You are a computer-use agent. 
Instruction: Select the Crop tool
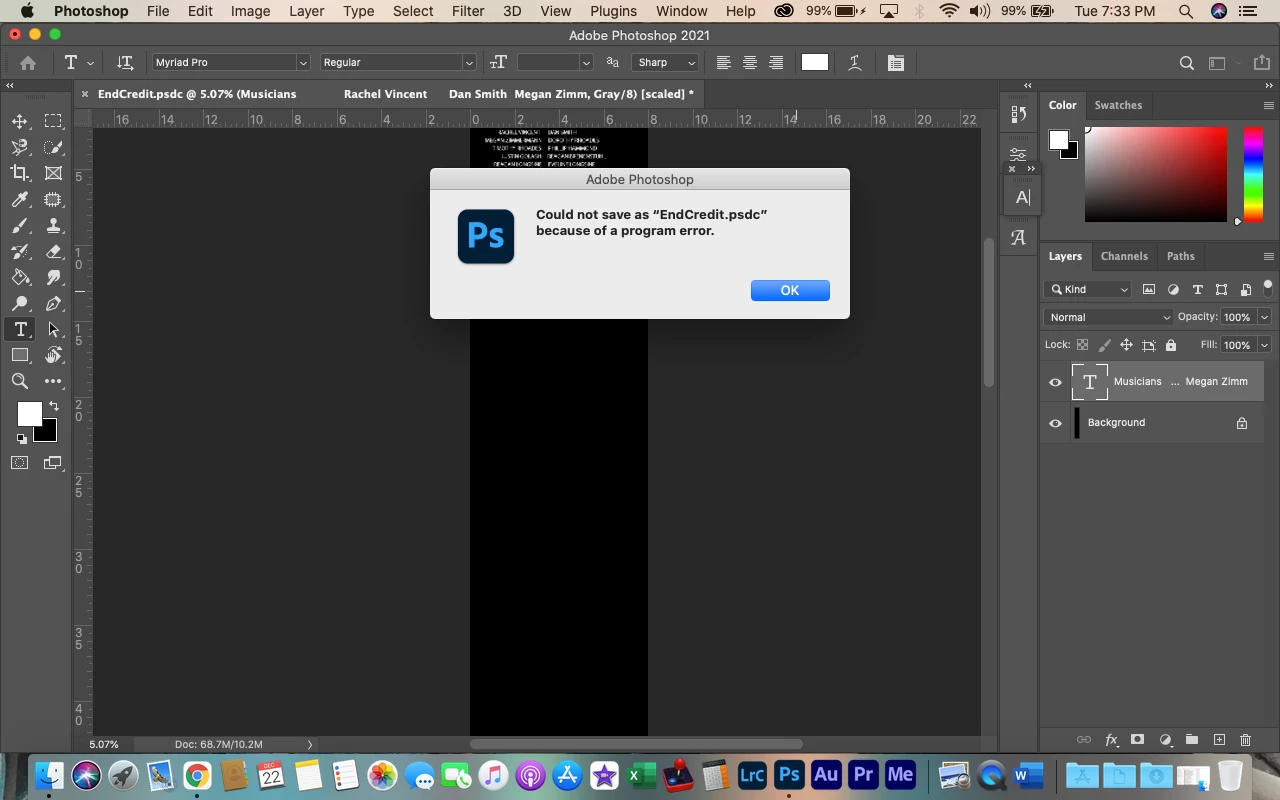[x=20, y=173]
